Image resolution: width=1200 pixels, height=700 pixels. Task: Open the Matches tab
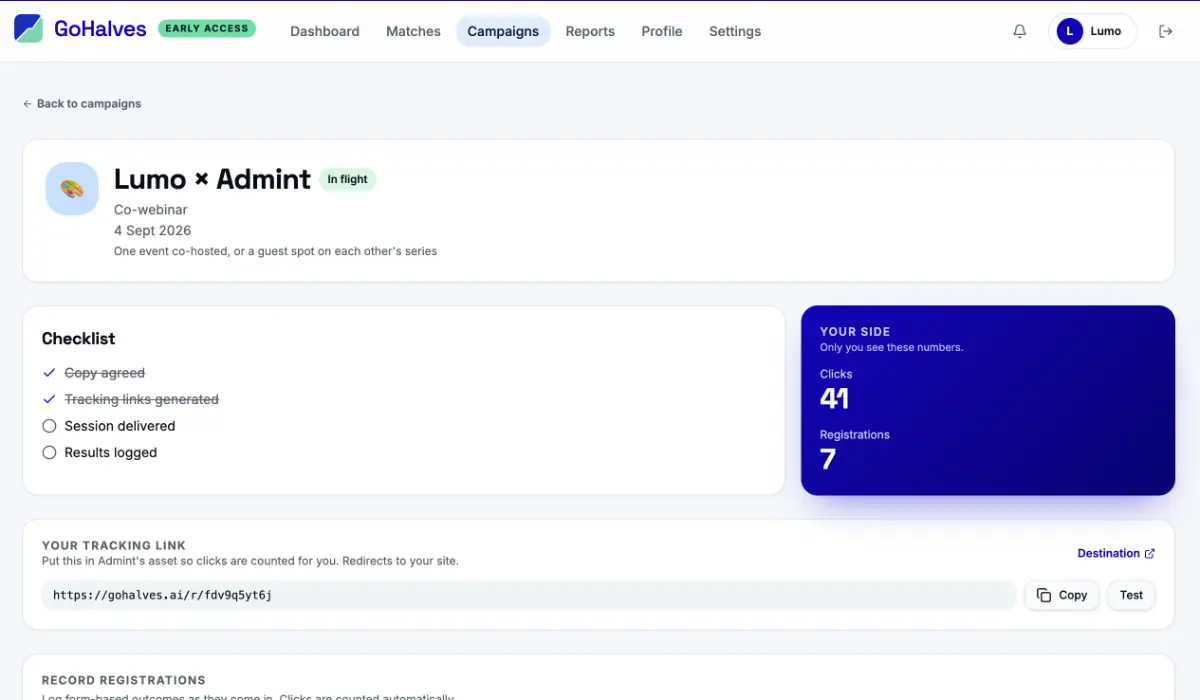[413, 31]
